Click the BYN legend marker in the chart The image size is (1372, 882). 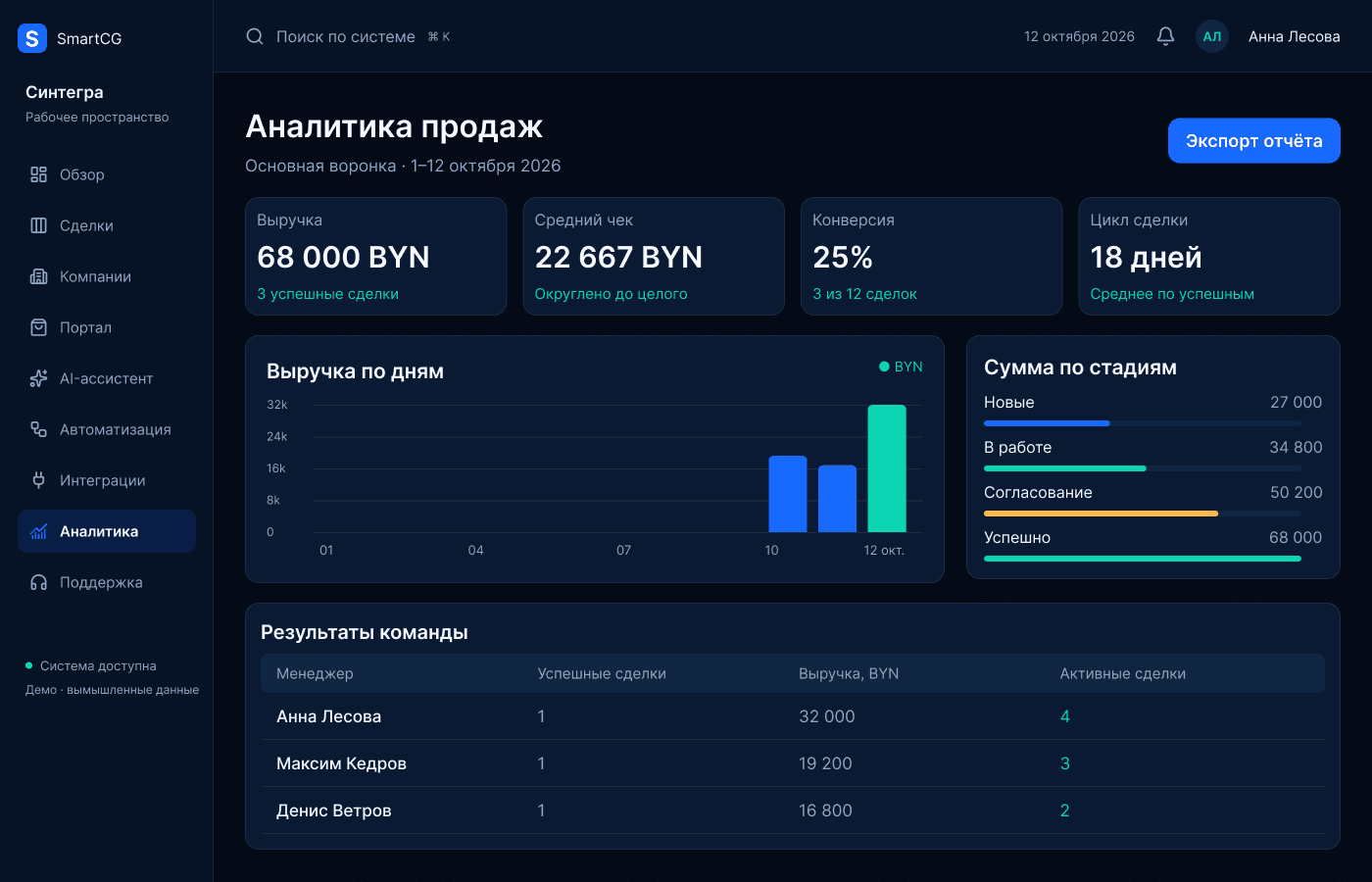pyautogui.click(x=884, y=367)
